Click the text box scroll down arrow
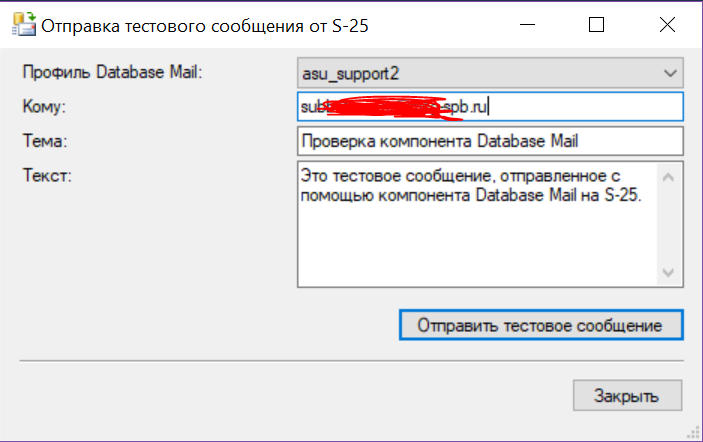Viewport: 703px width, 442px height. tap(669, 271)
